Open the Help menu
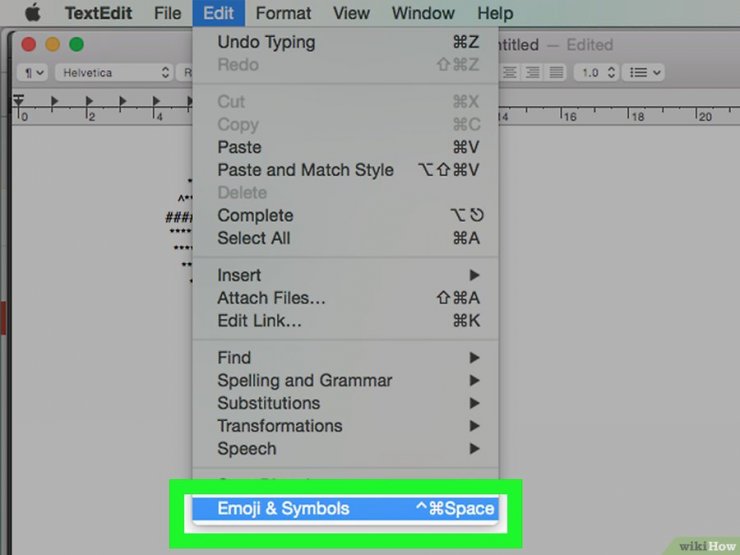 495,13
